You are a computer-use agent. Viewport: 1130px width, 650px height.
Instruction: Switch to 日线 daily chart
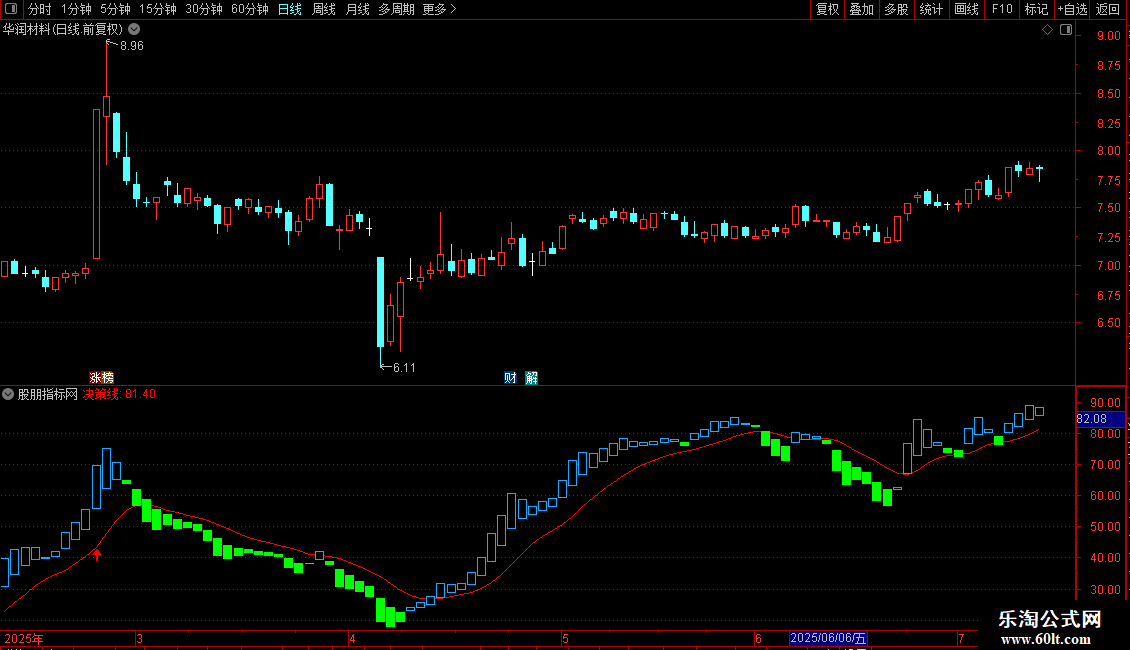point(290,9)
